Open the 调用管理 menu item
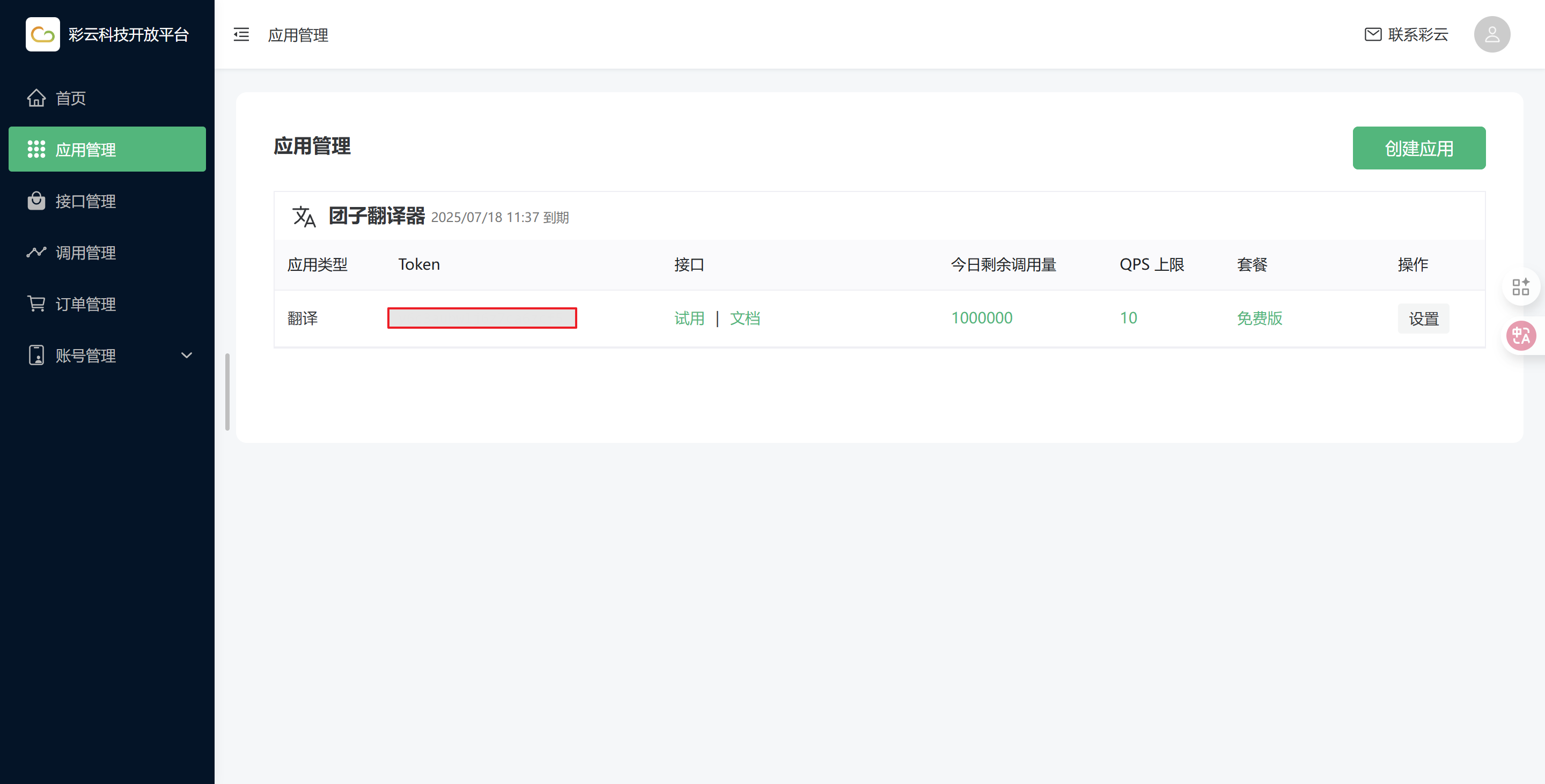 [x=85, y=253]
